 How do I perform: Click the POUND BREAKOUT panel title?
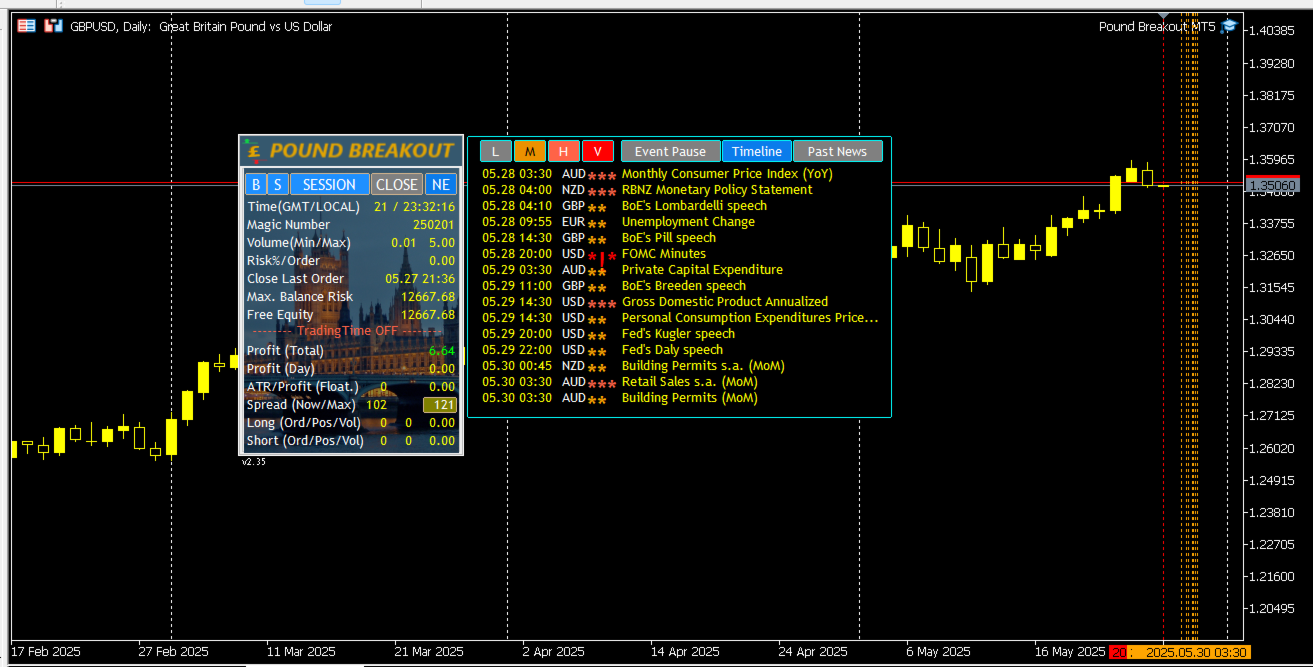pos(361,151)
